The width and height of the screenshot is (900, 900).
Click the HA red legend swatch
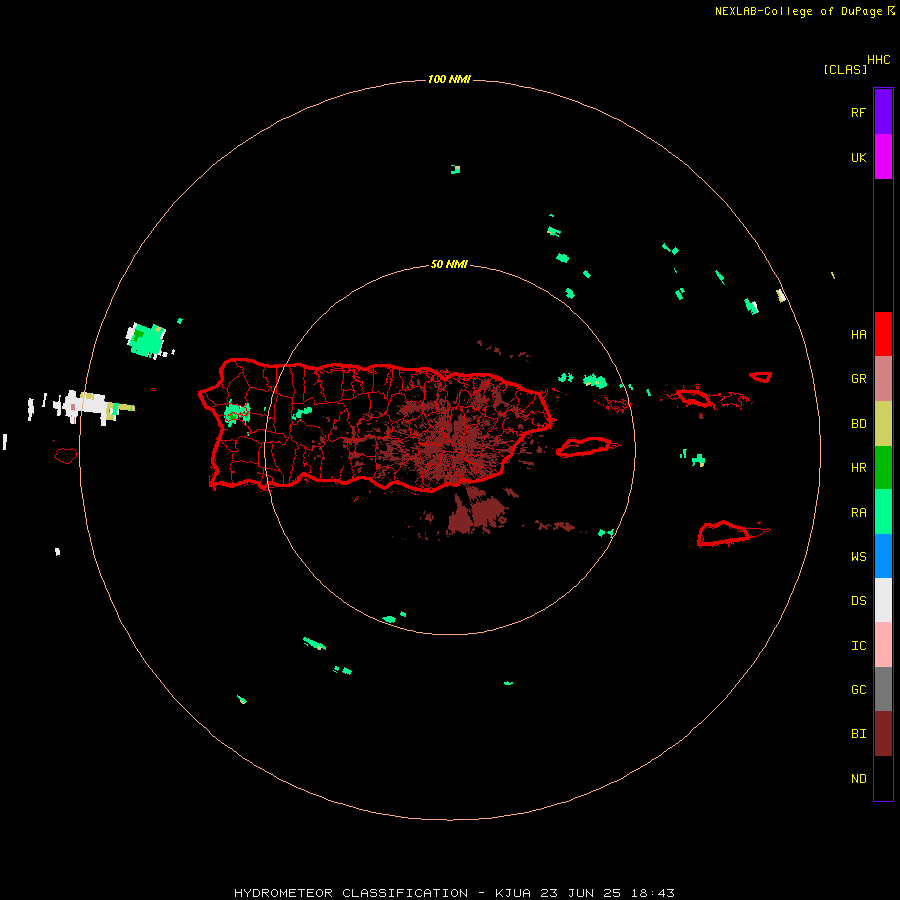tap(883, 334)
